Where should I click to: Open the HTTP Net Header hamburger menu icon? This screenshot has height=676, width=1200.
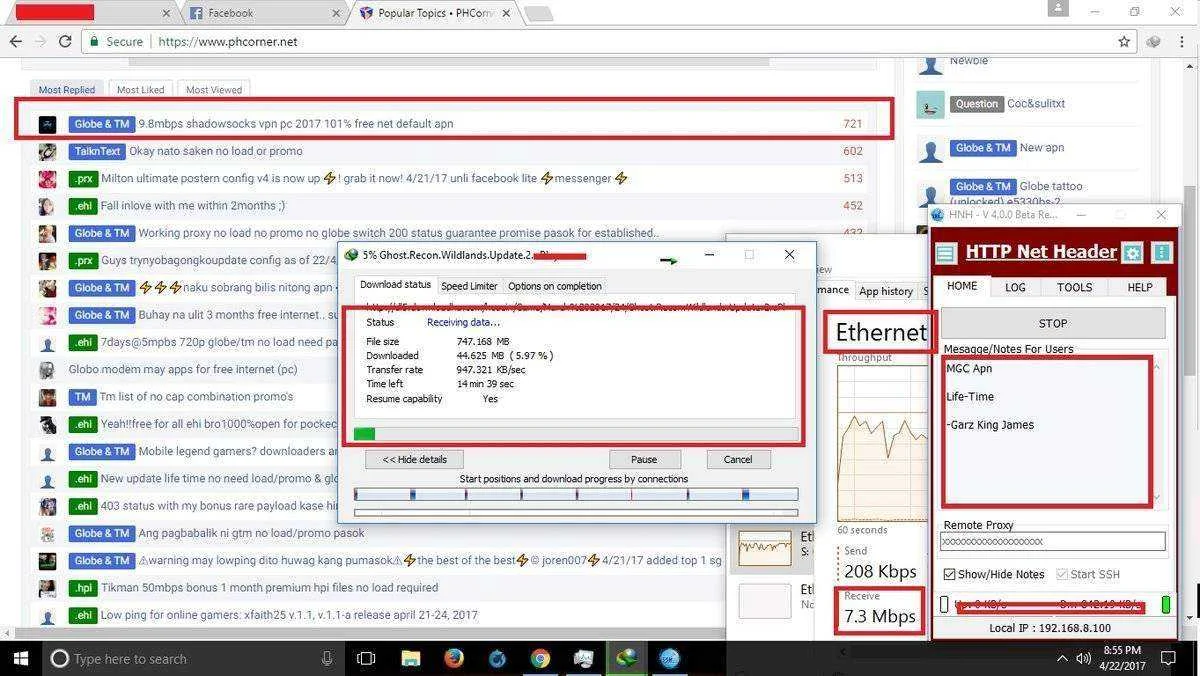pos(945,253)
